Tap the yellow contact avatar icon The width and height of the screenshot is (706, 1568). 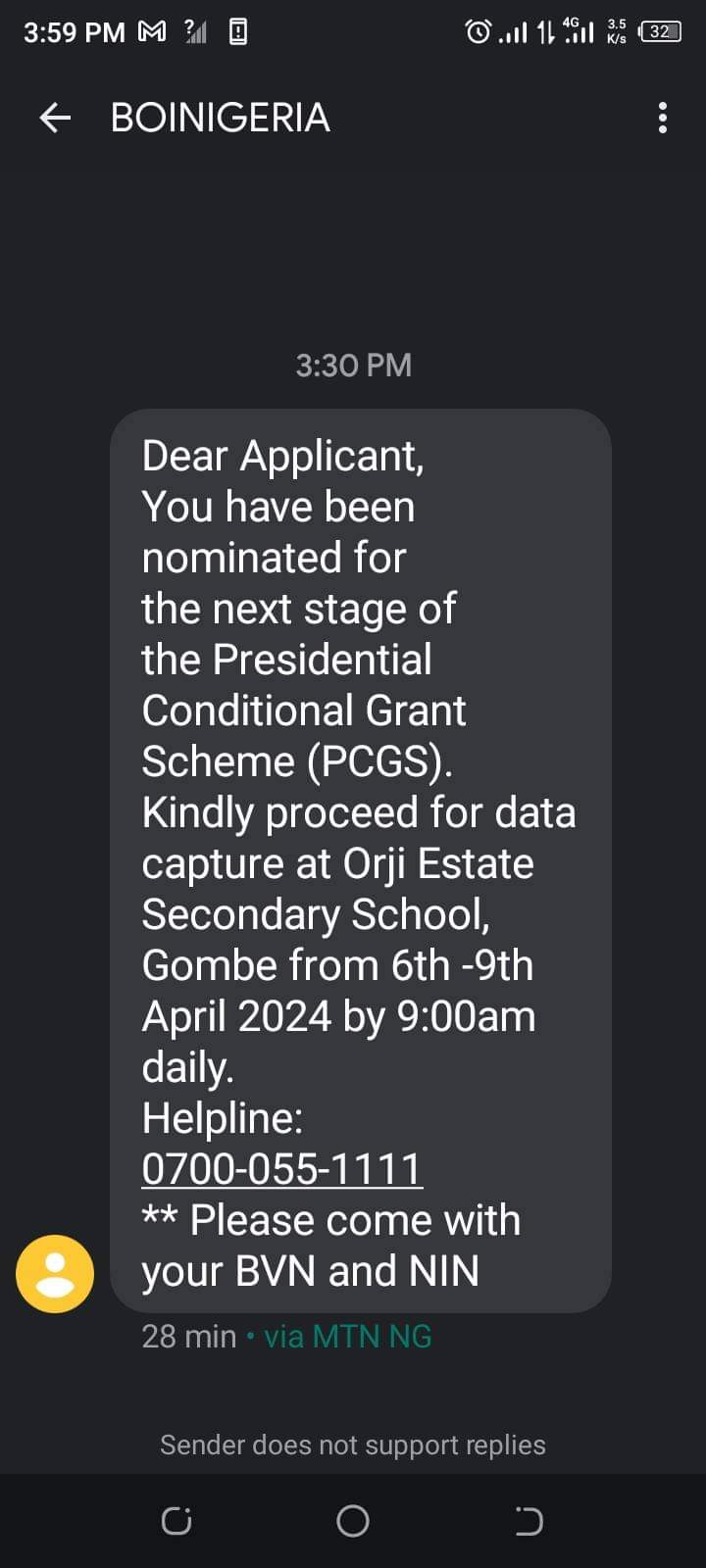(x=55, y=1273)
